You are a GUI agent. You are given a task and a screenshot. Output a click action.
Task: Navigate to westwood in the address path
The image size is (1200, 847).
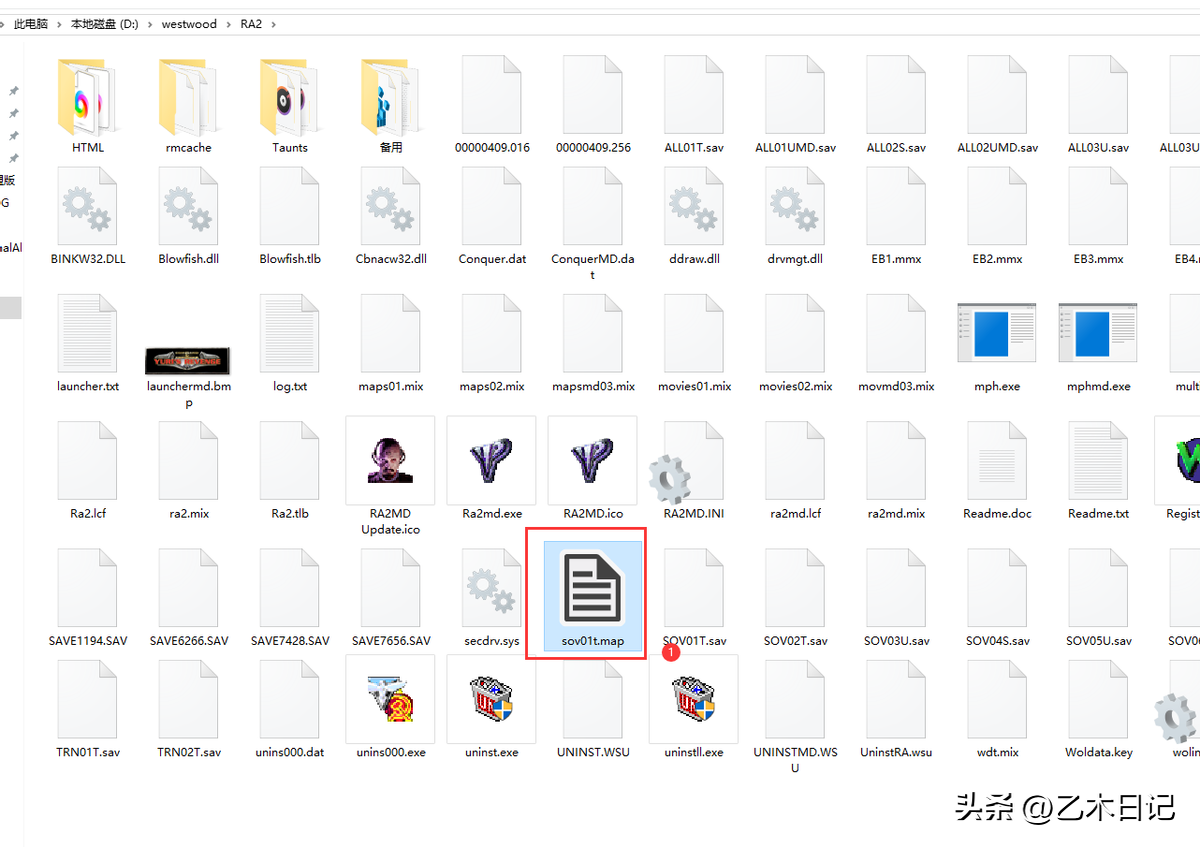189,24
